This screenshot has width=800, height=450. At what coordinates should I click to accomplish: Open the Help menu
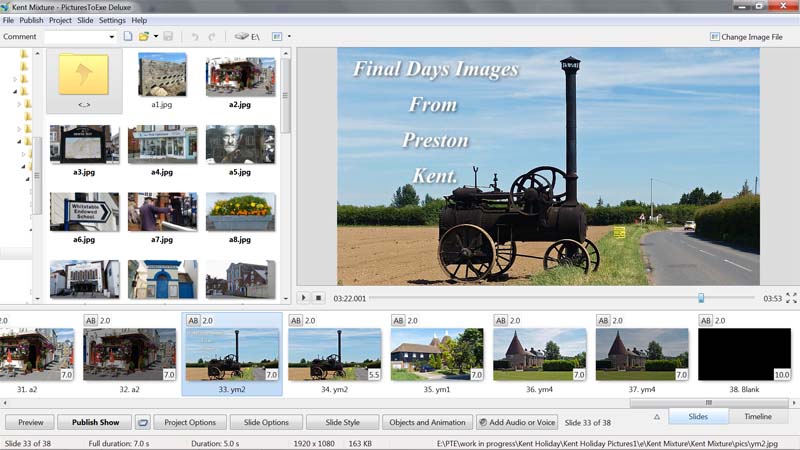139,20
